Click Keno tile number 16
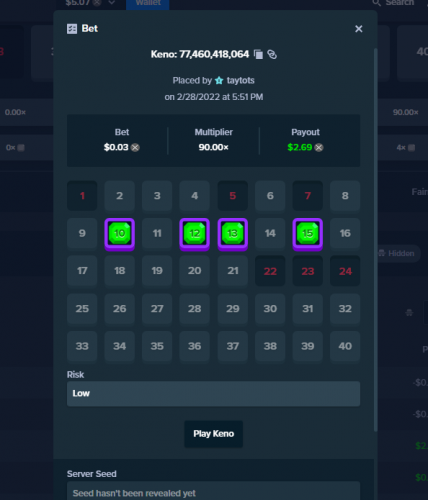The width and height of the screenshot is (428, 500). [345, 233]
